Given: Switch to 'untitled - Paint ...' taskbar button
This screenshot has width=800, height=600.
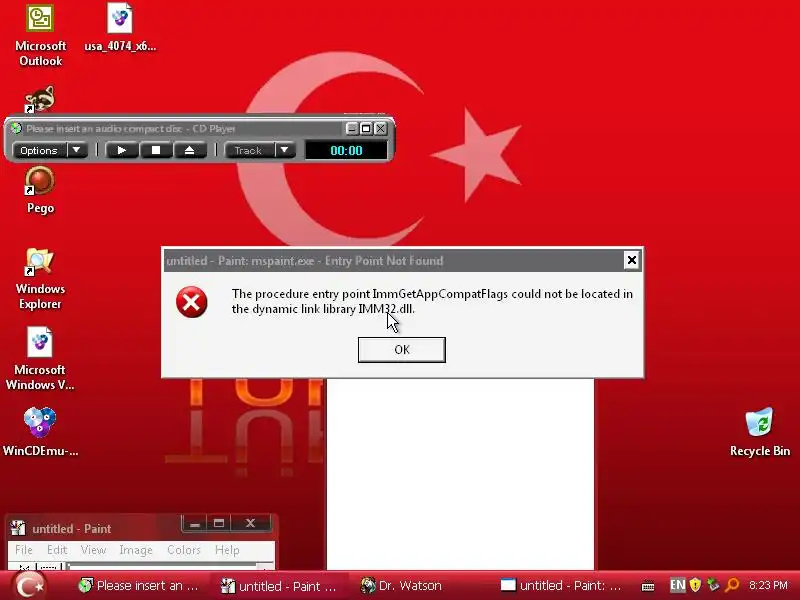Looking at the screenshot, I should [x=280, y=586].
